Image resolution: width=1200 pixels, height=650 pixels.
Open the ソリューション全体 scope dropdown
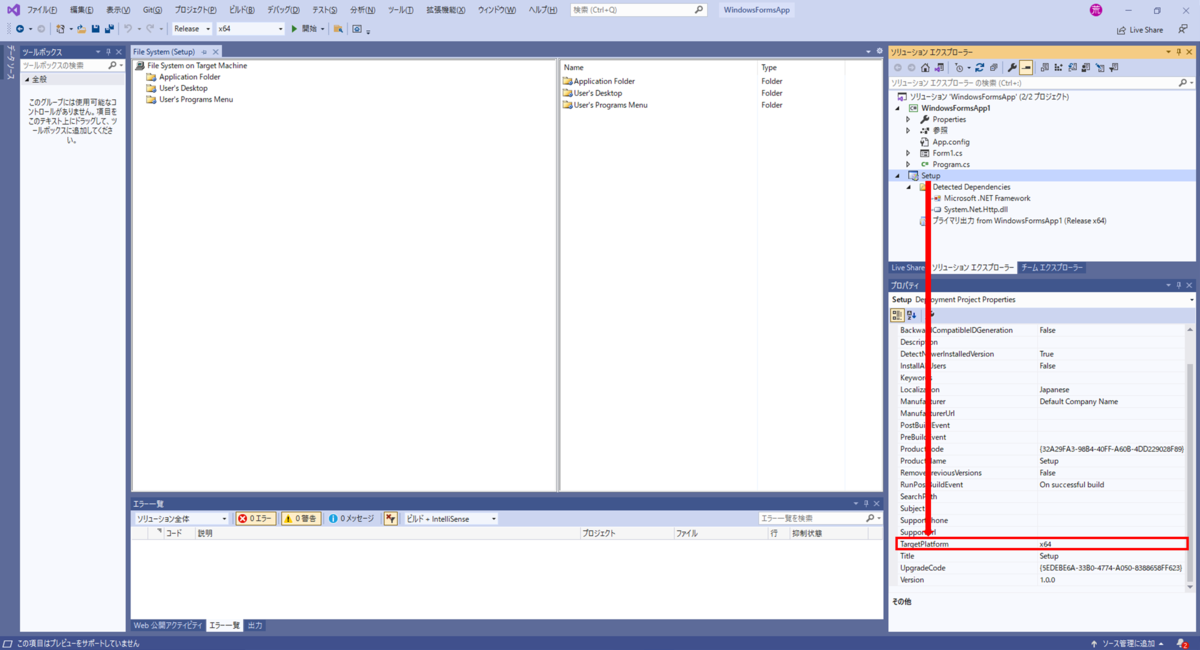181,519
